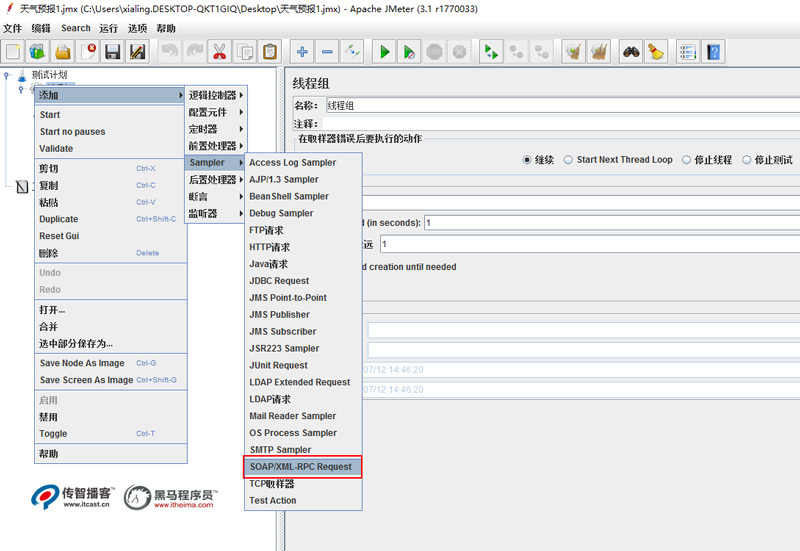Image resolution: width=800 pixels, height=551 pixels.
Task: Open the 文件 menu
Action: [12, 28]
